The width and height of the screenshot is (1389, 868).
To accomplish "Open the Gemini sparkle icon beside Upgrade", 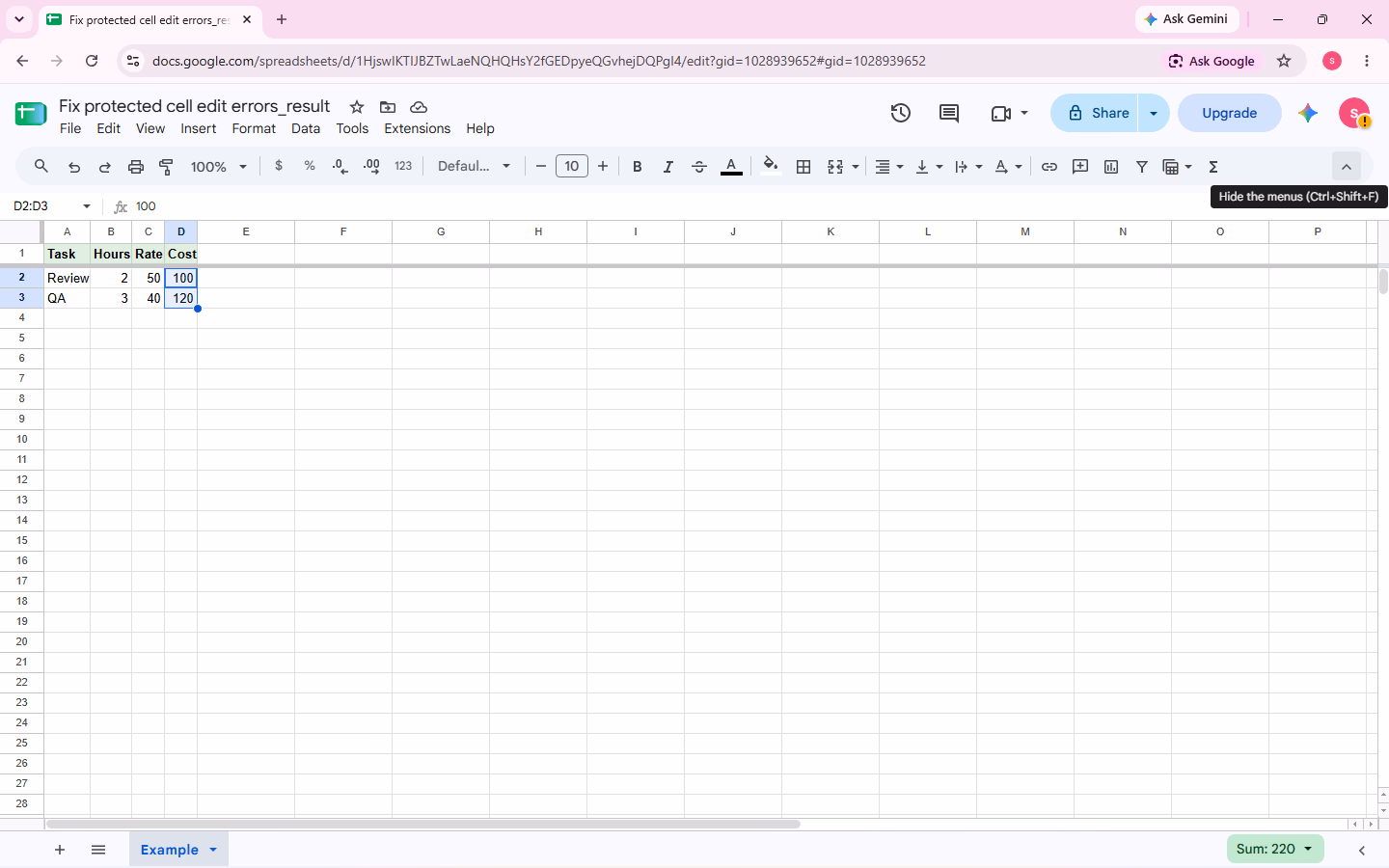I will (1308, 113).
